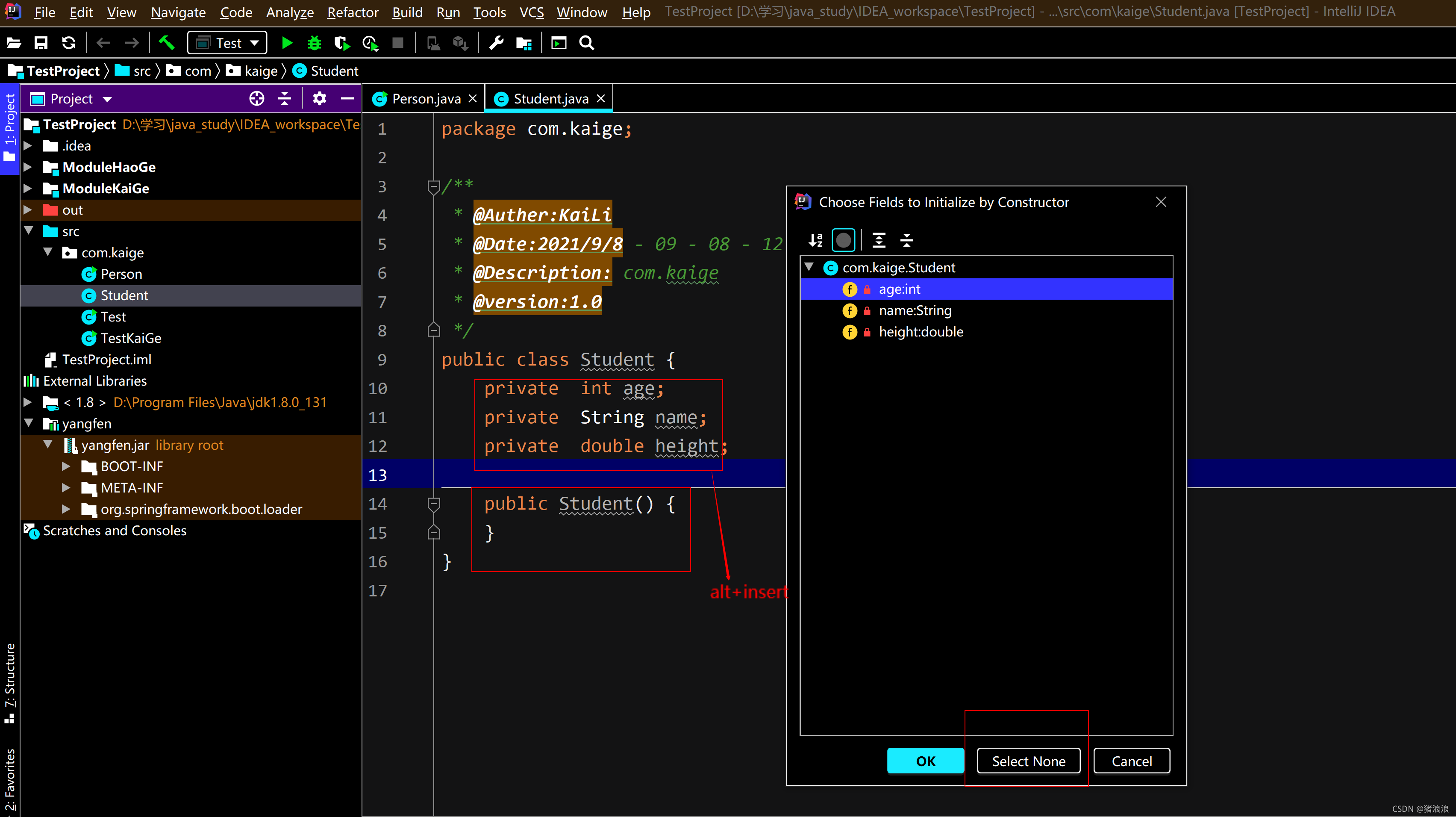
Task: Open Scratches and Consoles node
Action: click(115, 530)
